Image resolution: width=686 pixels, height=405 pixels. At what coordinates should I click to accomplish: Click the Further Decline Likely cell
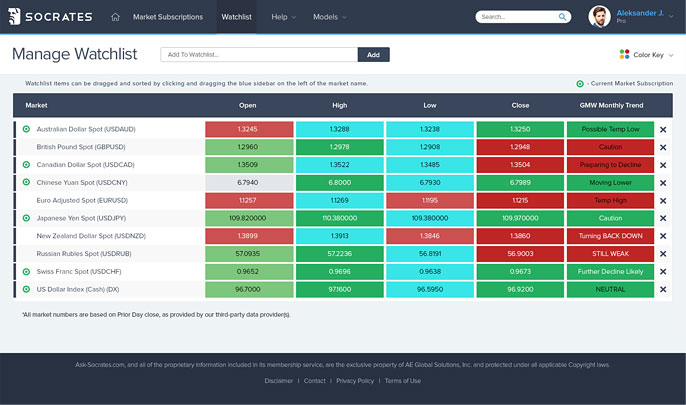coord(610,272)
